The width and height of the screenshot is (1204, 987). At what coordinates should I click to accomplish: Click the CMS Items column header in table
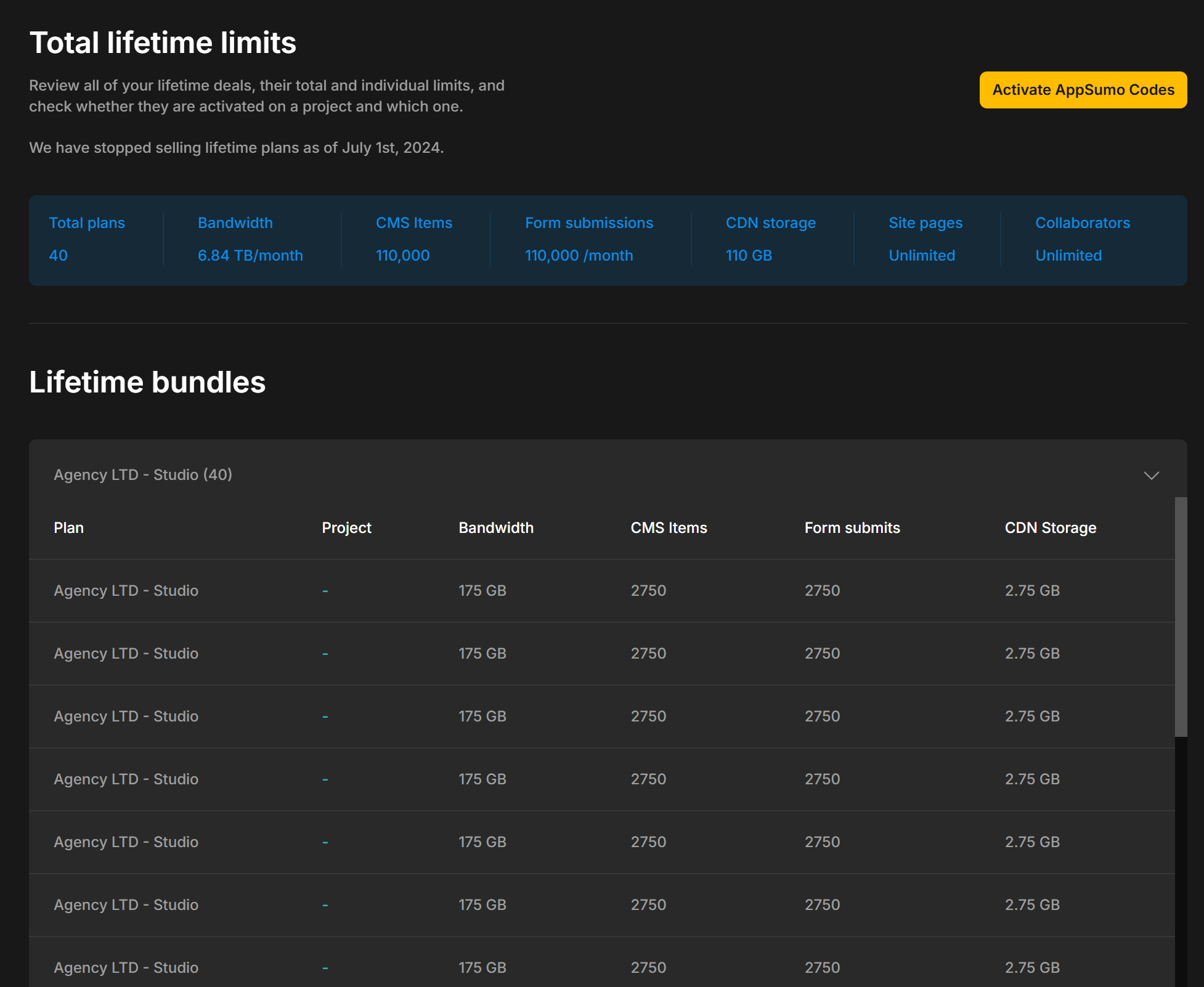[669, 528]
